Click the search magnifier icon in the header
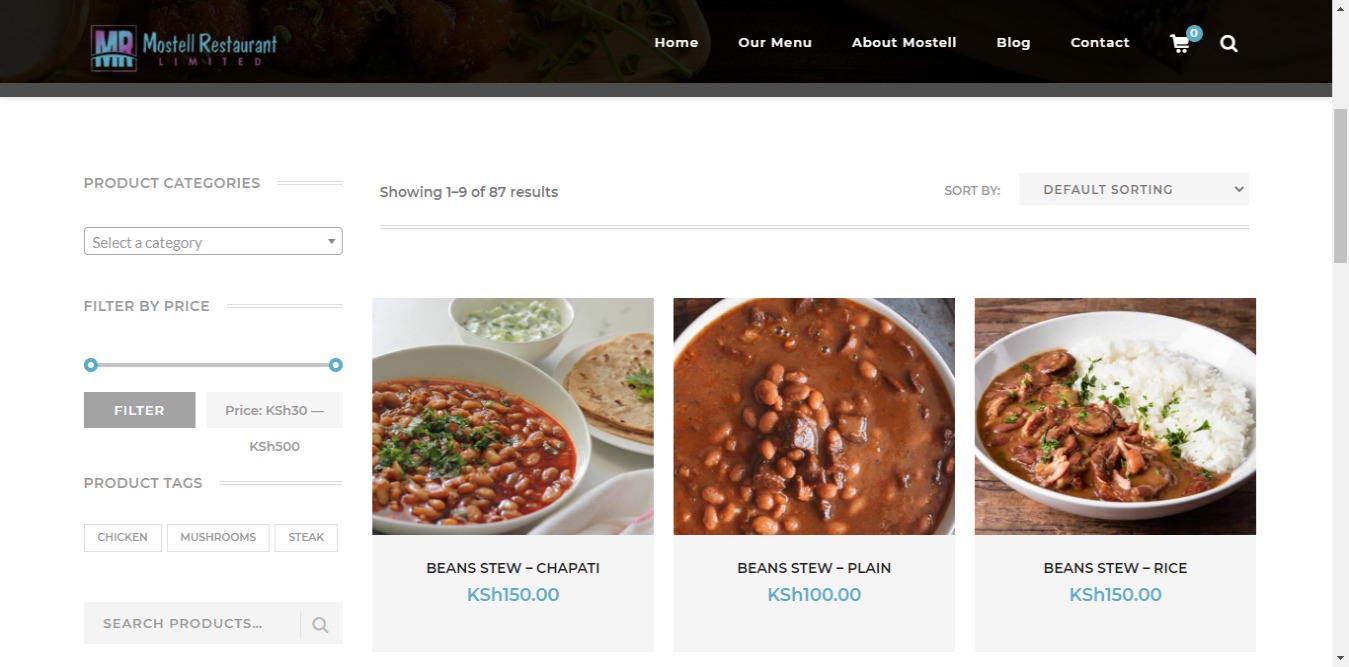Screen dimensions: 1349x667 1228,43
